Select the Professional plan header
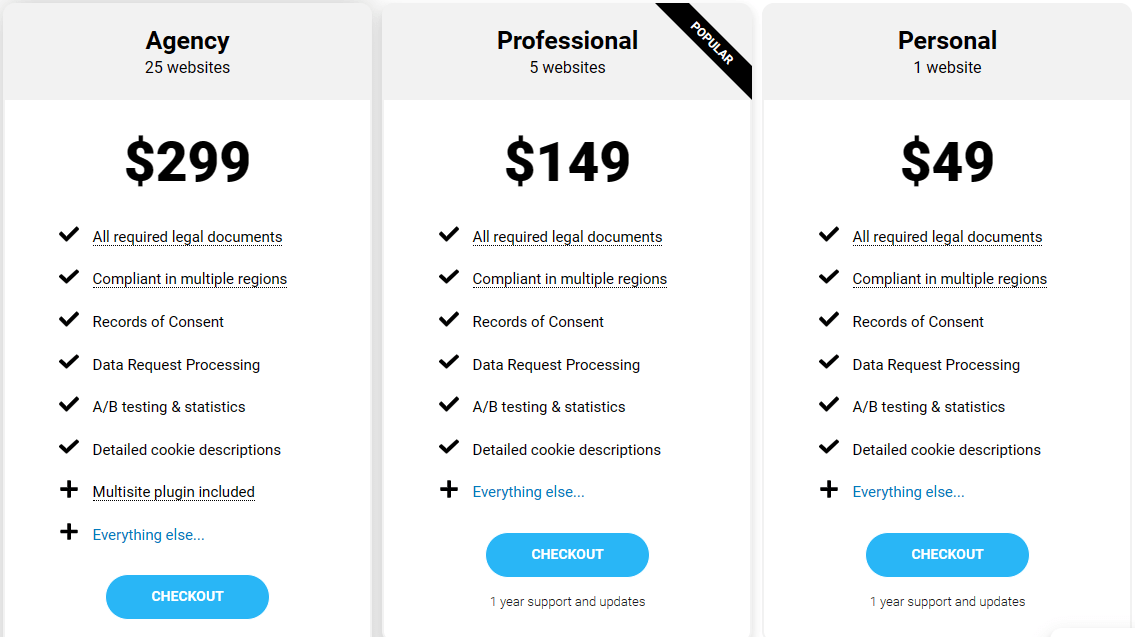The image size is (1135, 637). click(567, 40)
